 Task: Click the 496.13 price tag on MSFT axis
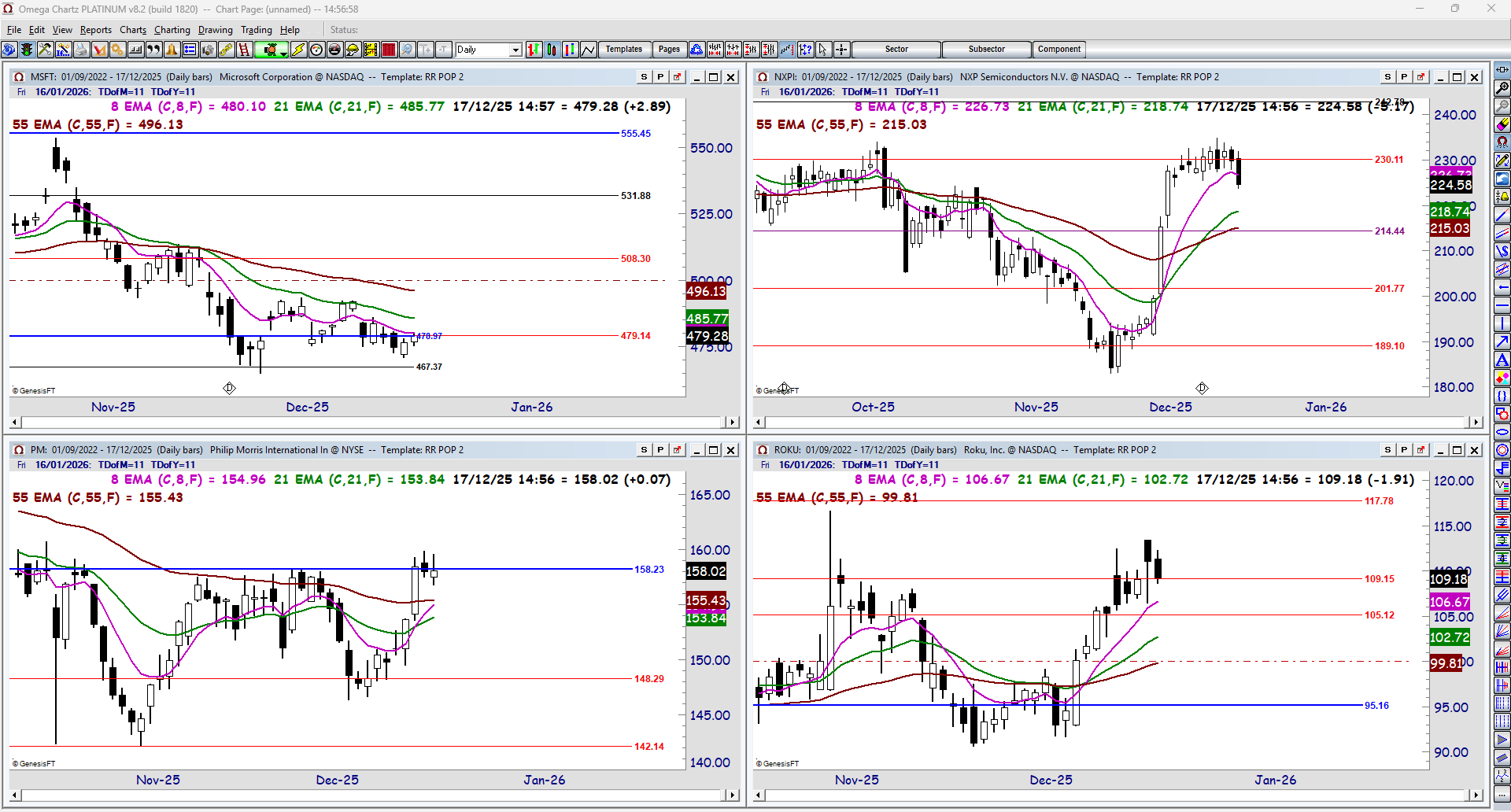[x=706, y=291]
